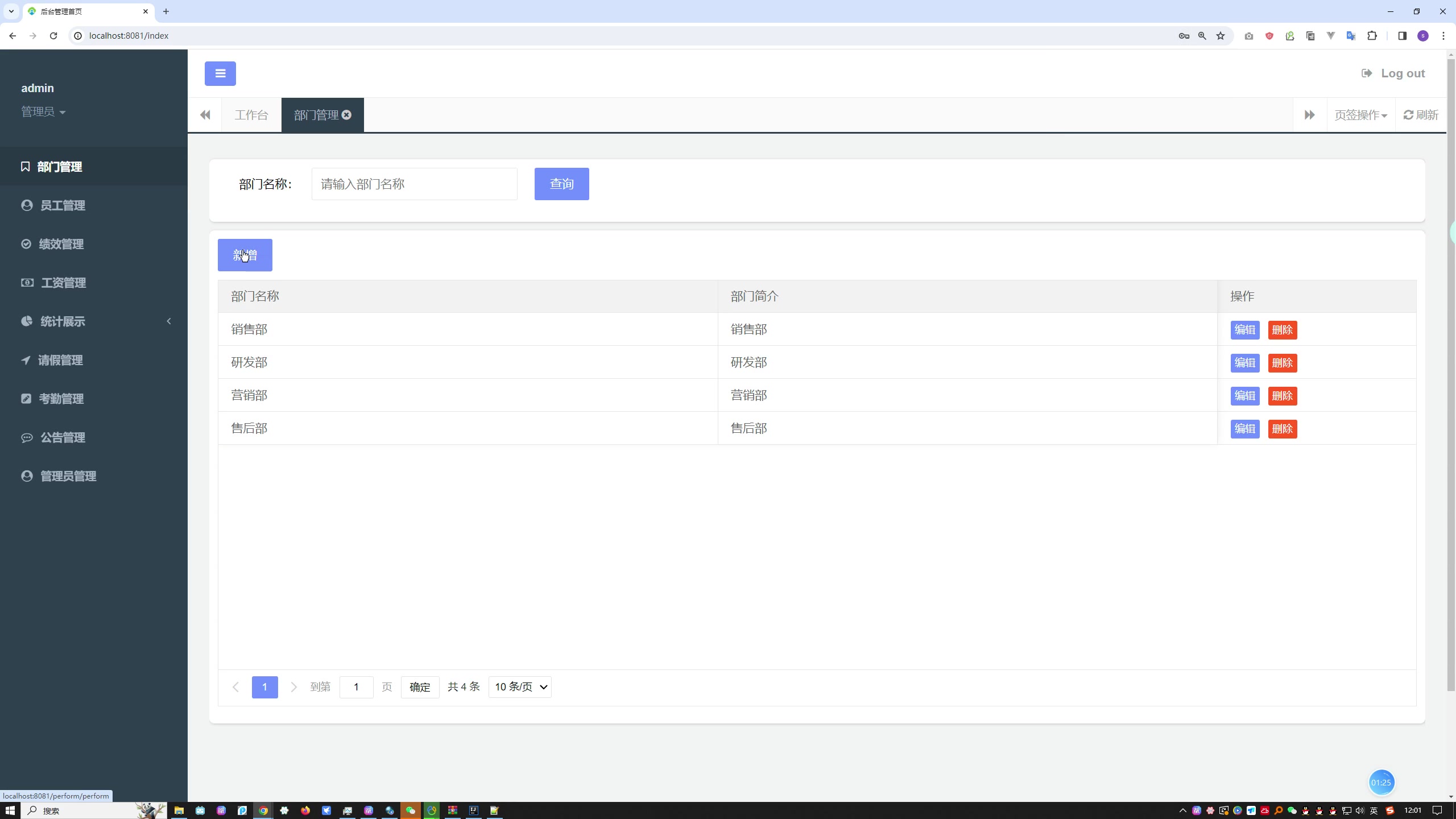Viewport: 1456px width, 819px height.
Task: Open the Chrome three-dot menu
Action: click(1443, 36)
